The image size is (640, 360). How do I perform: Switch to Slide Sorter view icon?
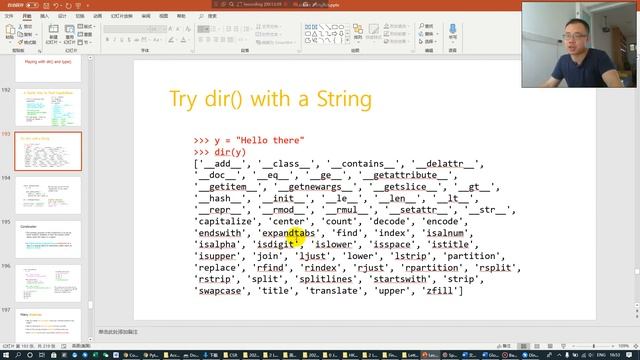537,346
